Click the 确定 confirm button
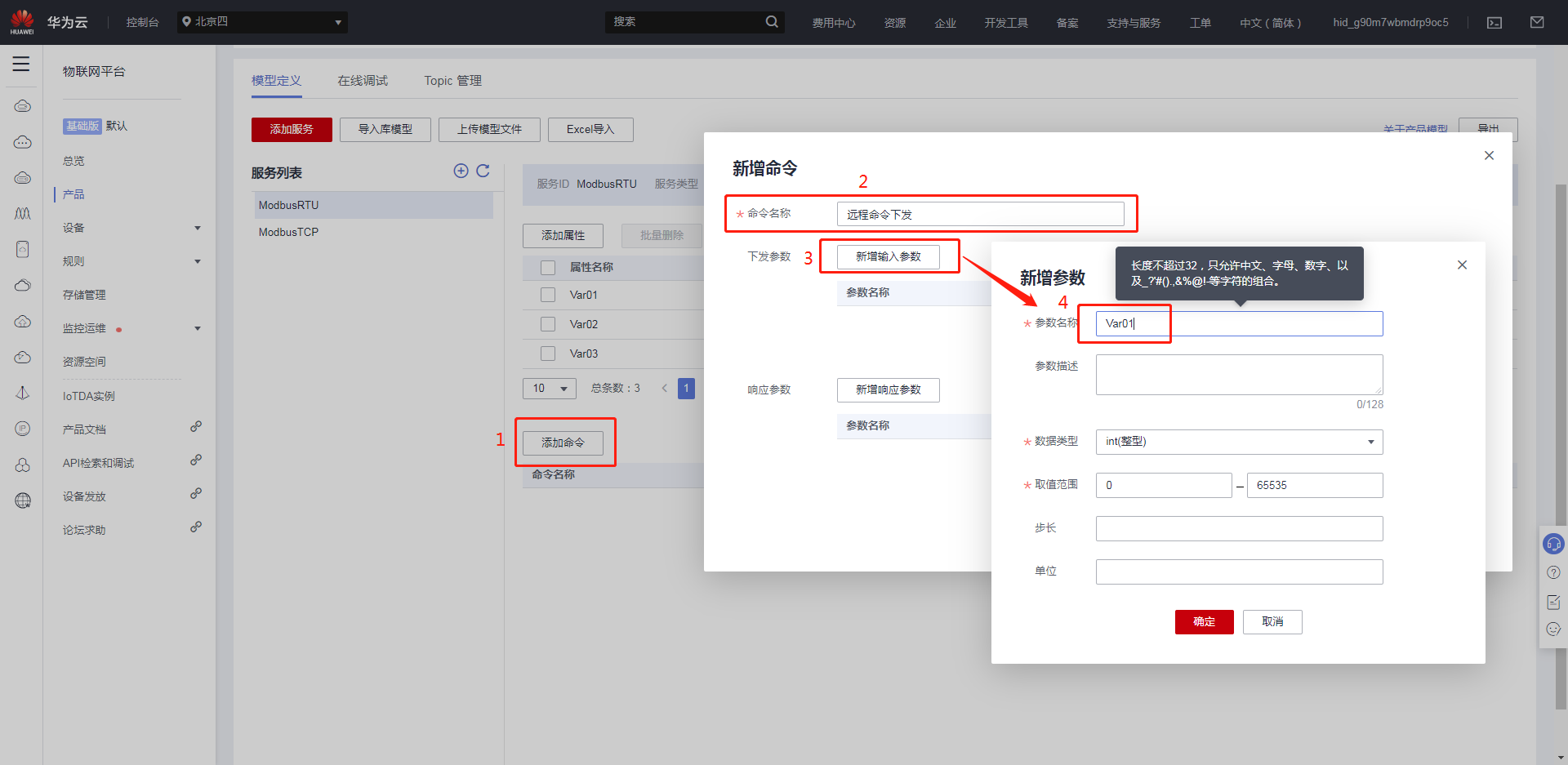1568x765 pixels. pos(1204,622)
